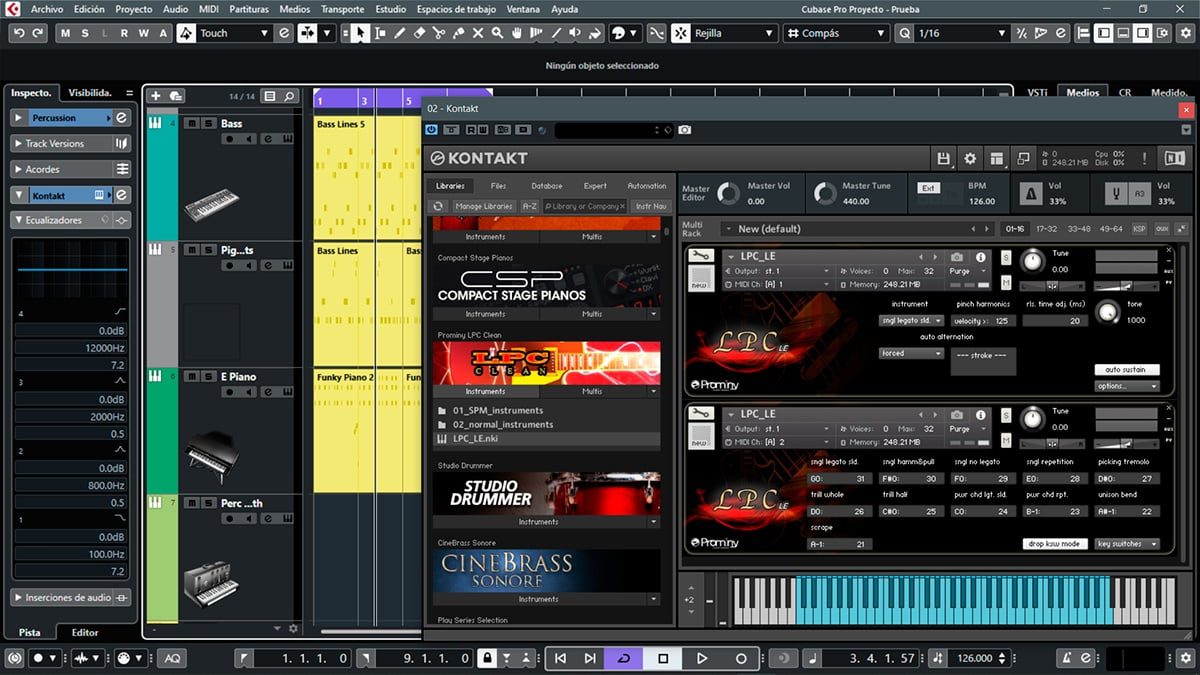
Task: Click the camera icon in Kontakt window header
Action: click(685, 130)
